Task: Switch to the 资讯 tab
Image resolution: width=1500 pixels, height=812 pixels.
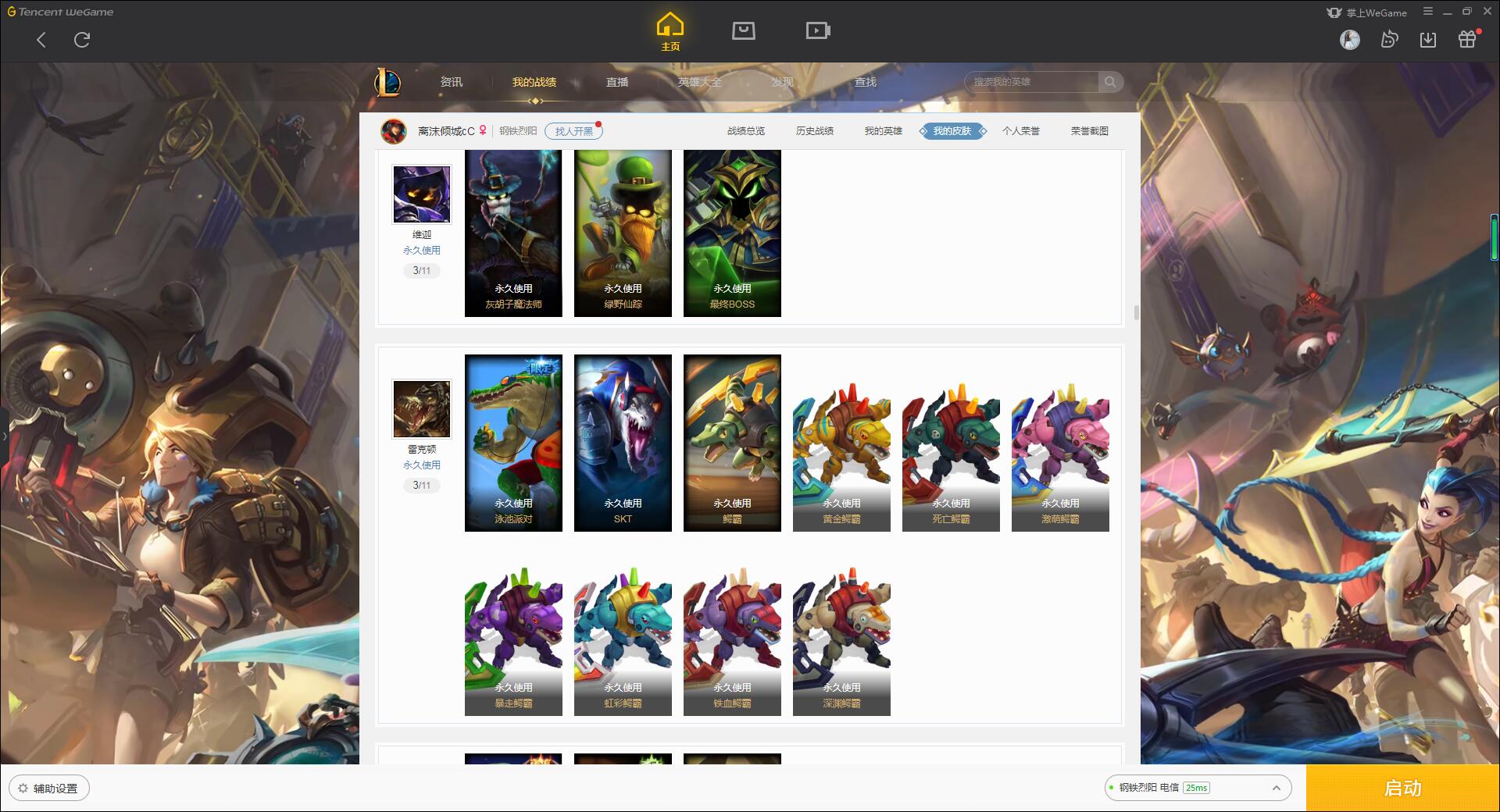Action: coord(451,82)
